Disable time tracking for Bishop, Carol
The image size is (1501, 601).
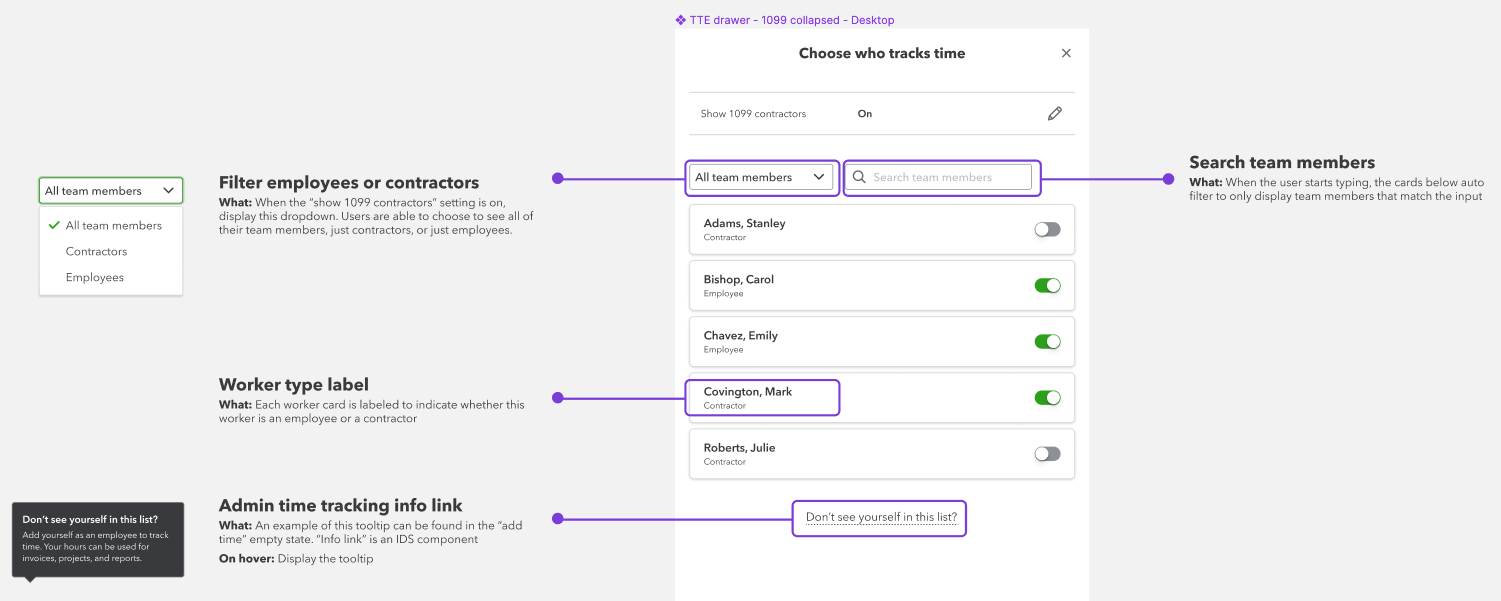point(1047,286)
